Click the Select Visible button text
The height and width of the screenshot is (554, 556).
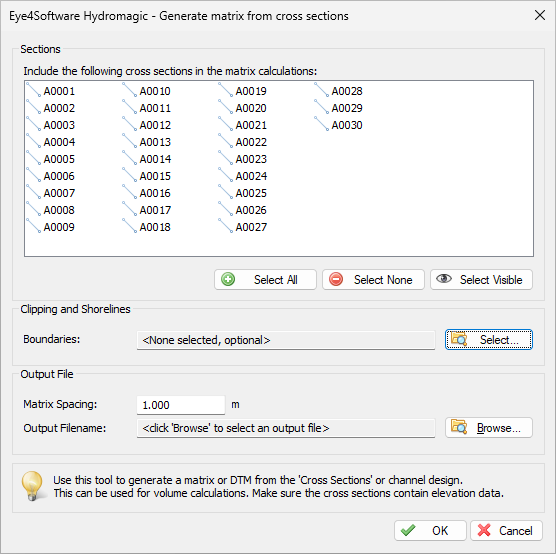coord(491,280)
